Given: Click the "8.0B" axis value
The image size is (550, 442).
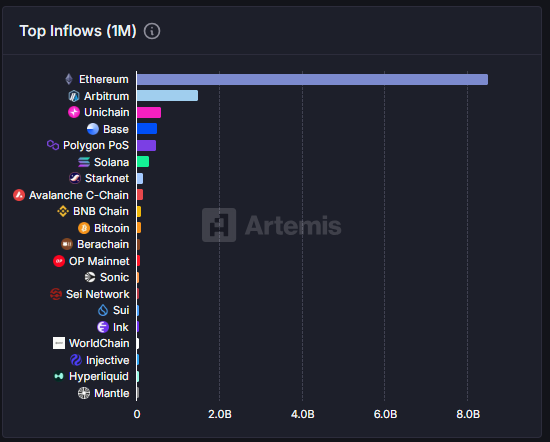Looking at the screenshot, I should 468,414.
